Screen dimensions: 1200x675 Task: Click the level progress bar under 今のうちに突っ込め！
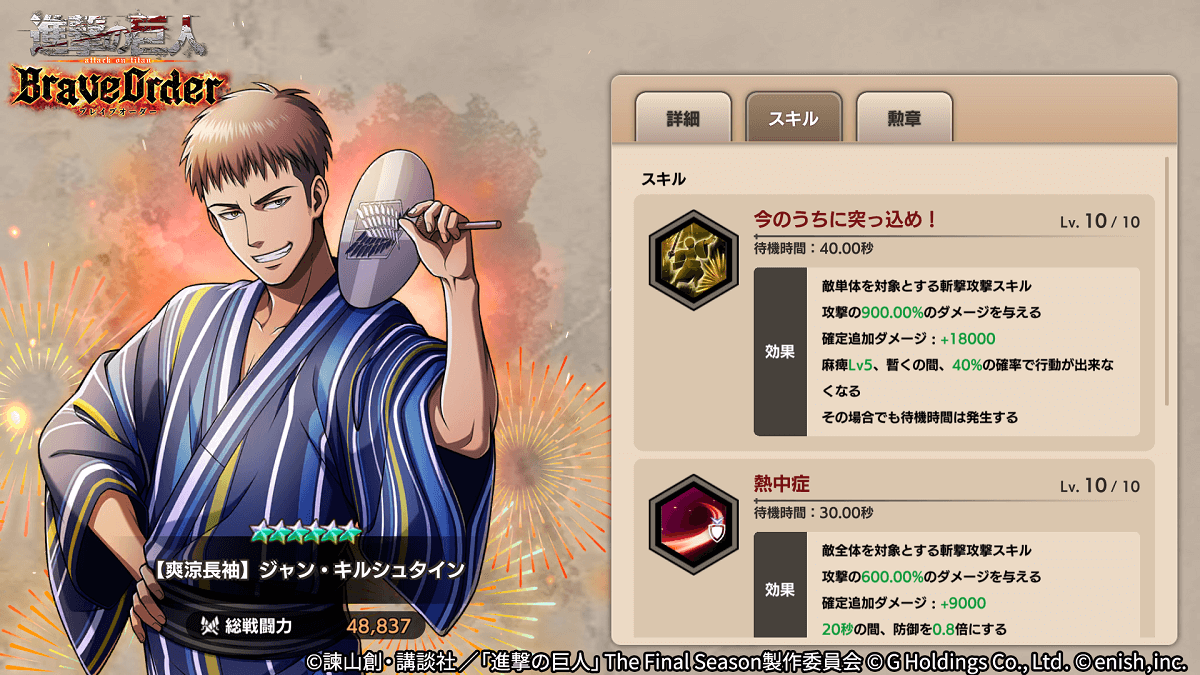pos(946,235)
